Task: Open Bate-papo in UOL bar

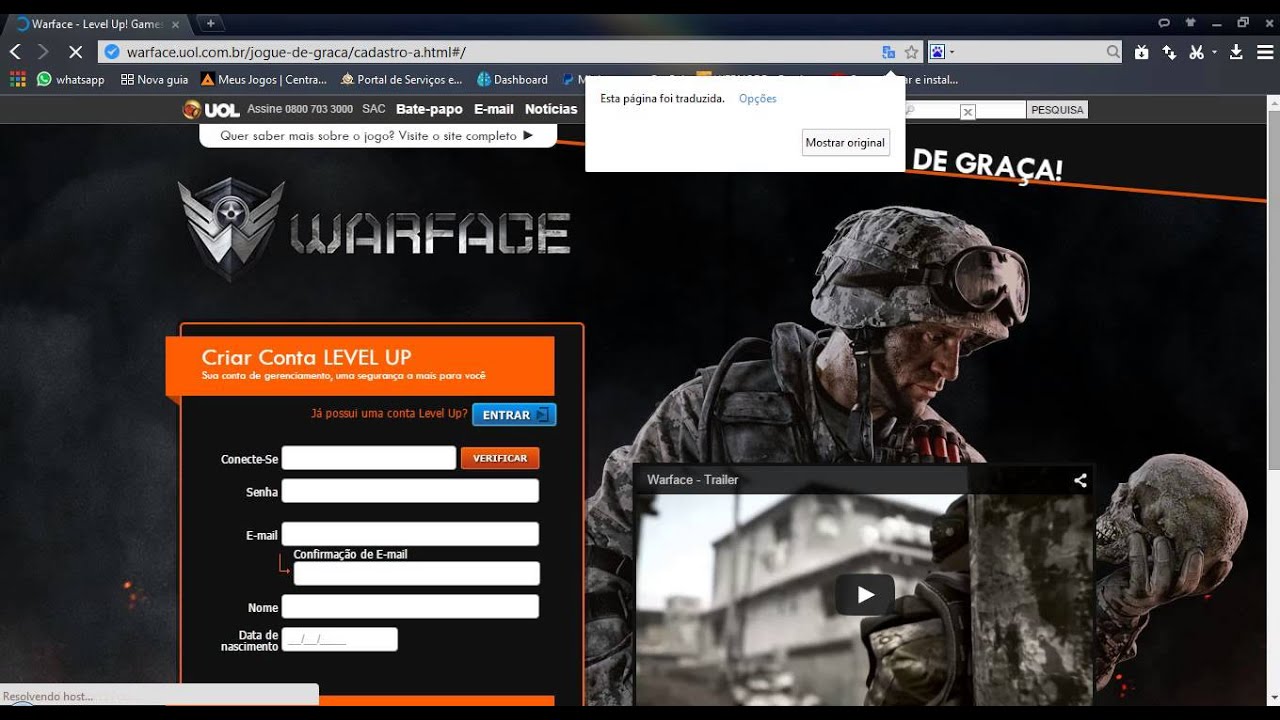Action: (x=429, y=109)
